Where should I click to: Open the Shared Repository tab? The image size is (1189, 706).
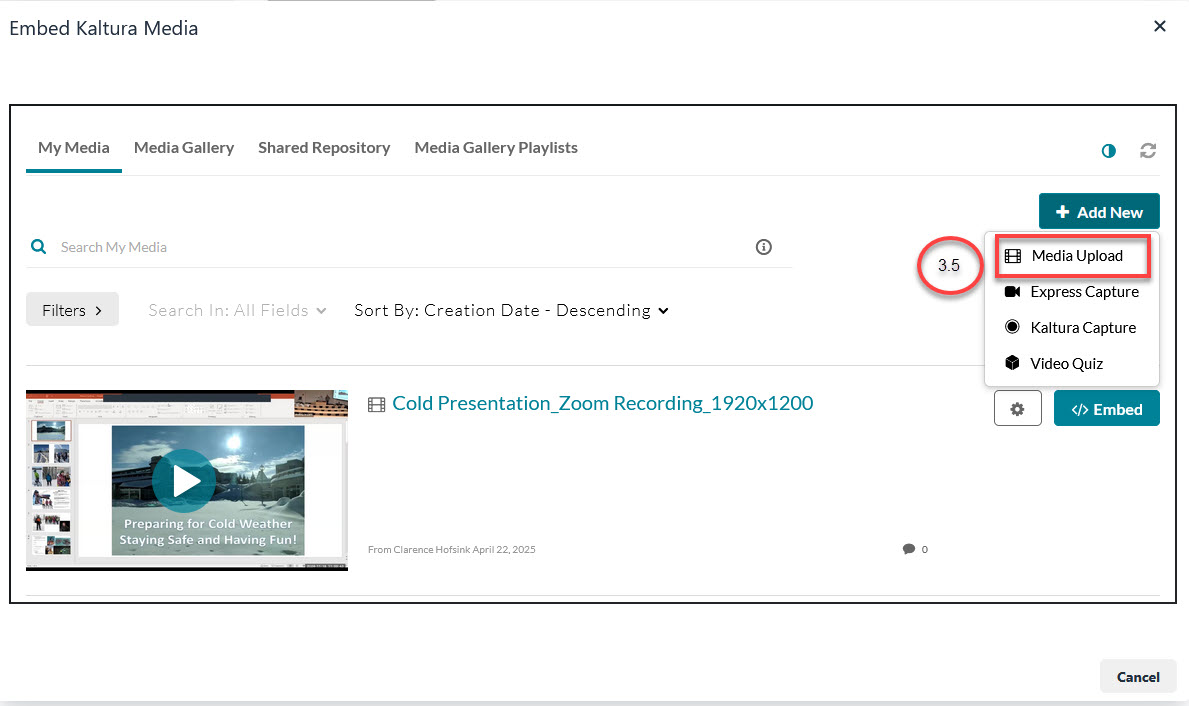[x=324, y=148]
